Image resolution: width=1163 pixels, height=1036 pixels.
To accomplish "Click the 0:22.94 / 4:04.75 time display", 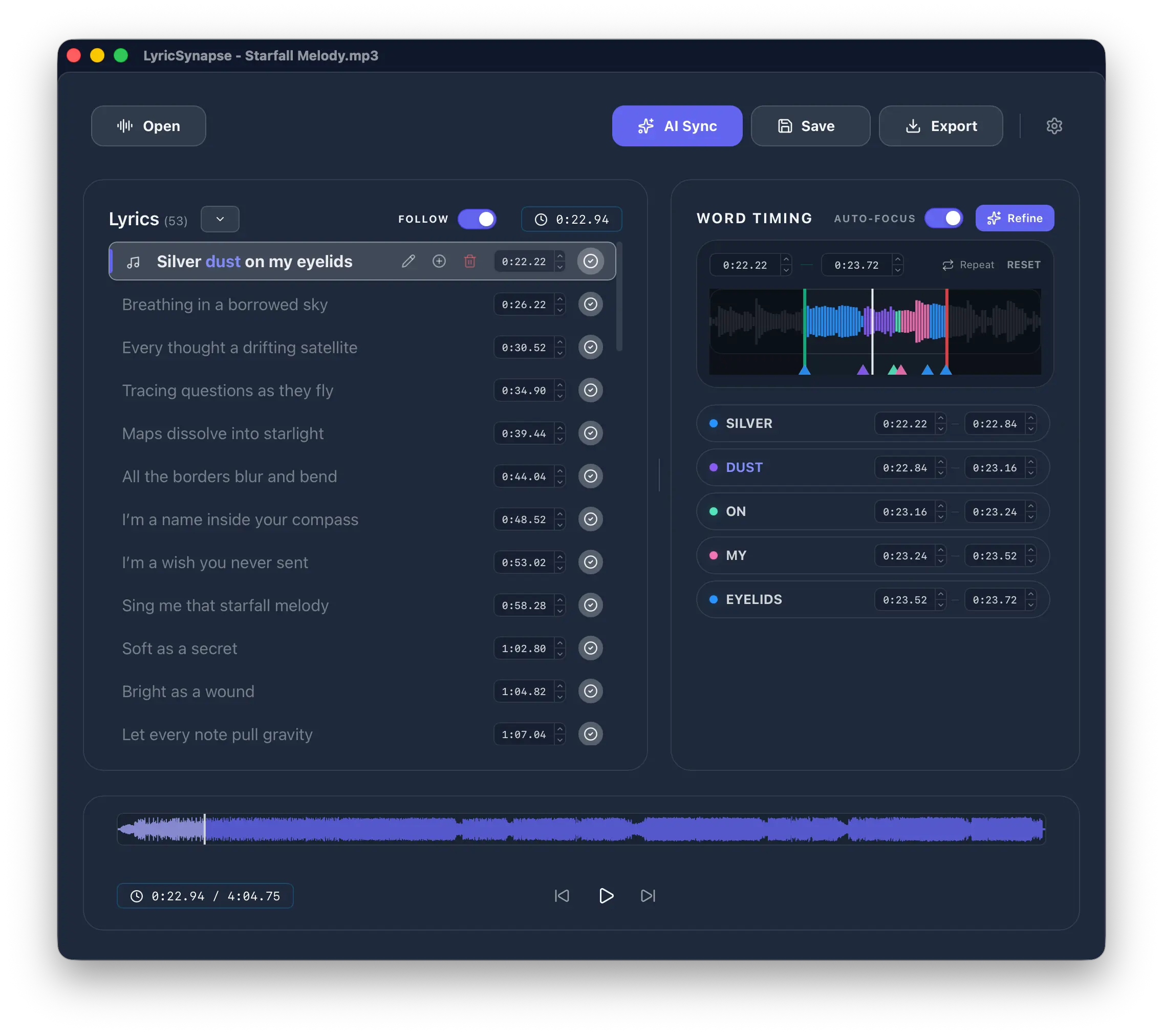I will 205,896.
